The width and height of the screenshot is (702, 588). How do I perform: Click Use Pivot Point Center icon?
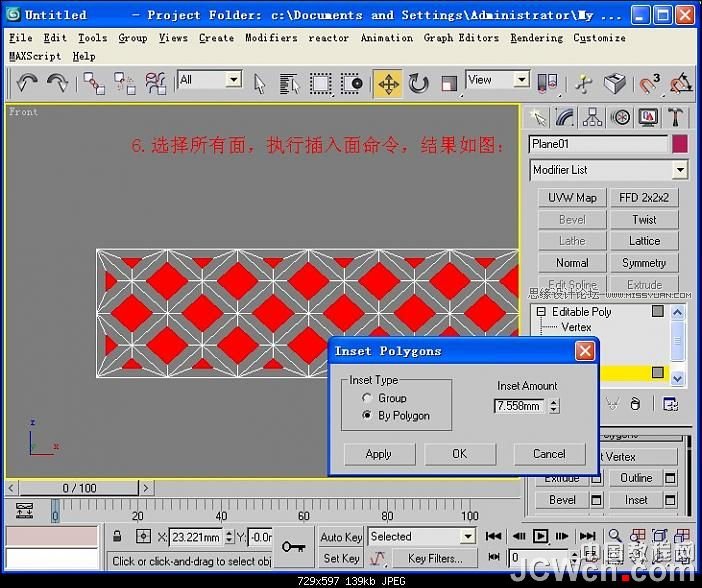coord(547,83)
